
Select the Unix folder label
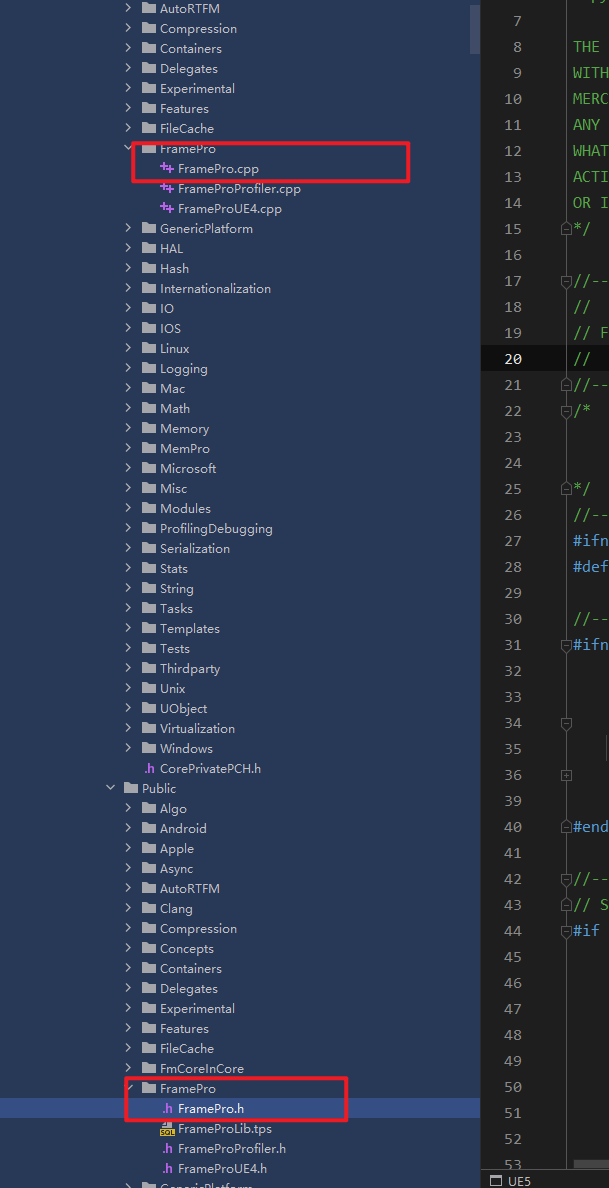[173, 689]
